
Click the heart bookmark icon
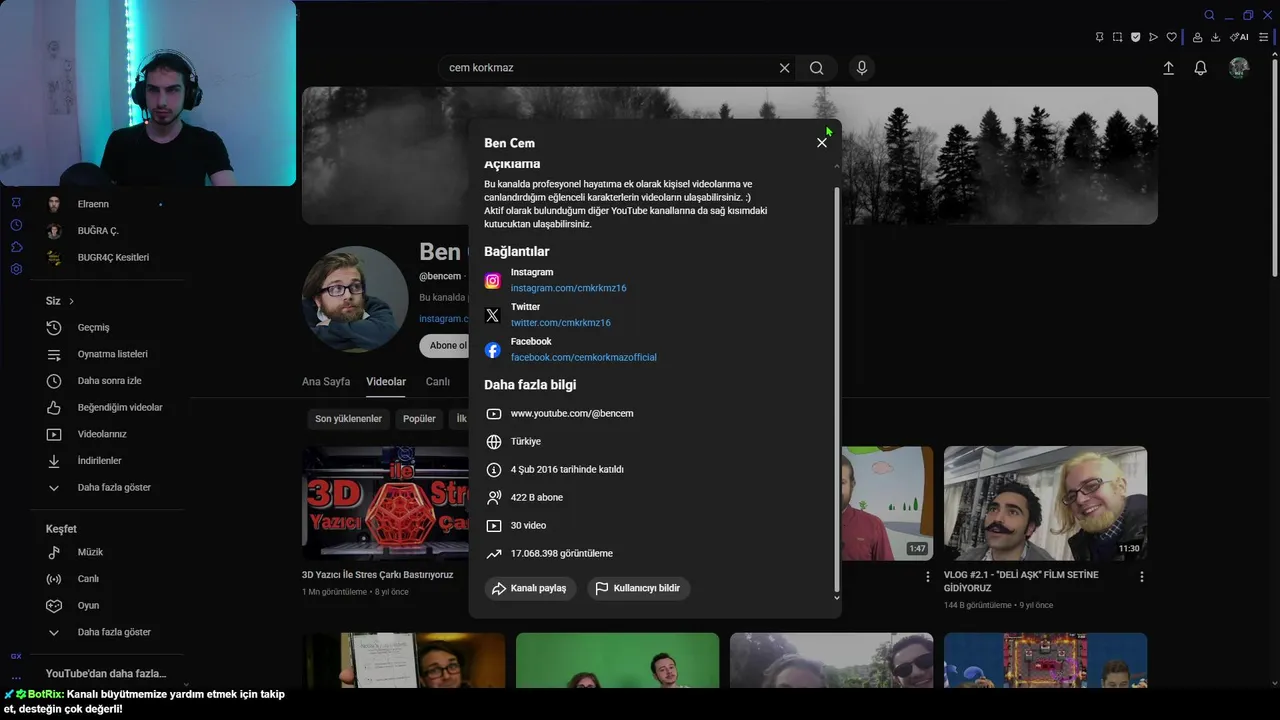1171,37
